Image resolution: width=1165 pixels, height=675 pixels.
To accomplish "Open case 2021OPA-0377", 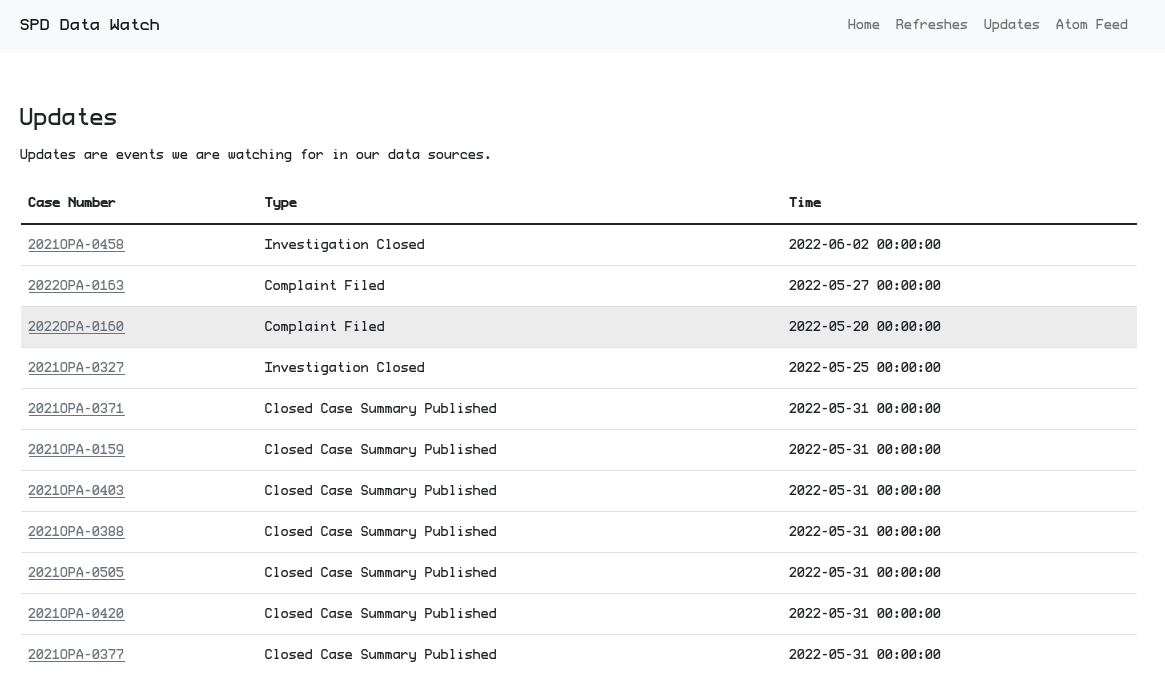I will (x=76, y=653).
